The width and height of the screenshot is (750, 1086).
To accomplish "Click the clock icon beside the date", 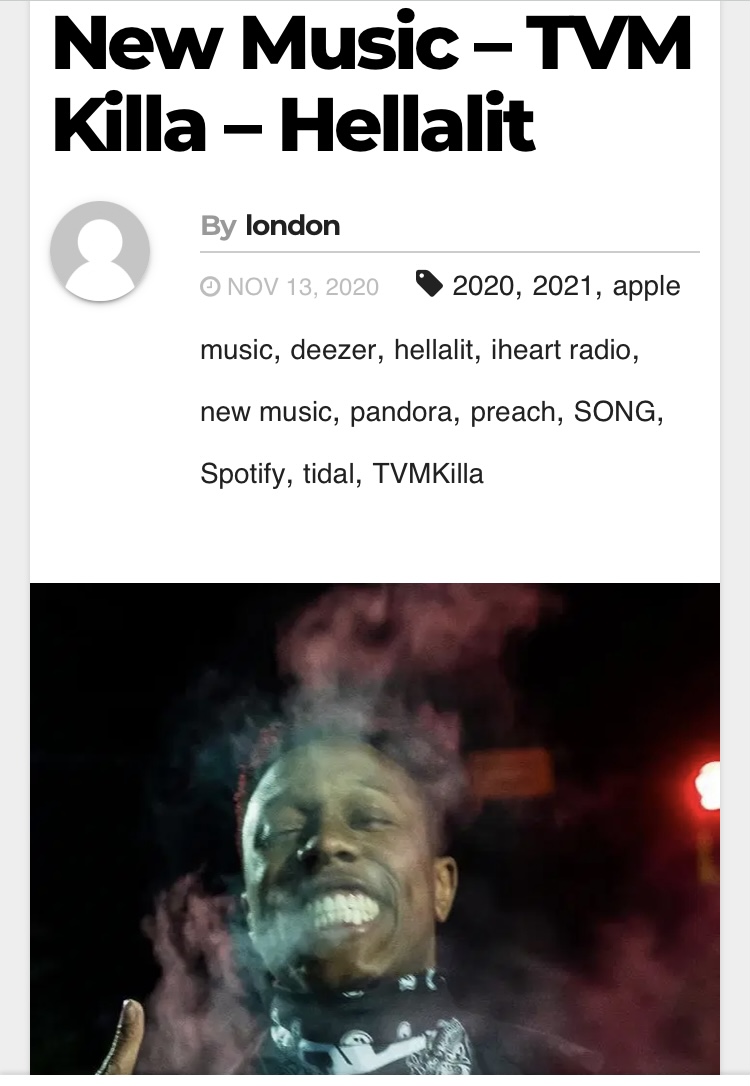I will click(x=210, y=287).
